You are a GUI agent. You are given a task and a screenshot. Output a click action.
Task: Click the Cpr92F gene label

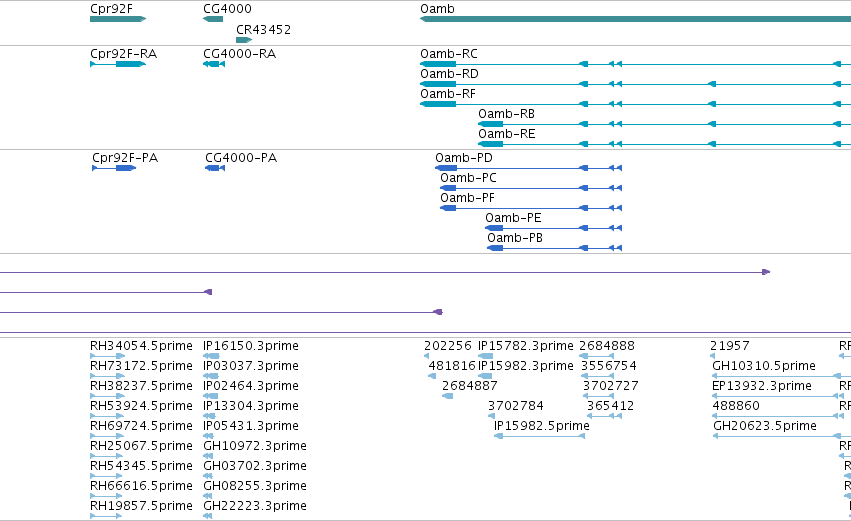click(x=111, y=9)
